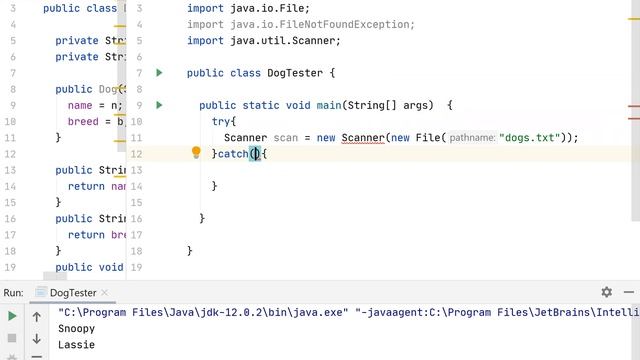Click the main method name

pyautogui.click(x=329, y=105)
